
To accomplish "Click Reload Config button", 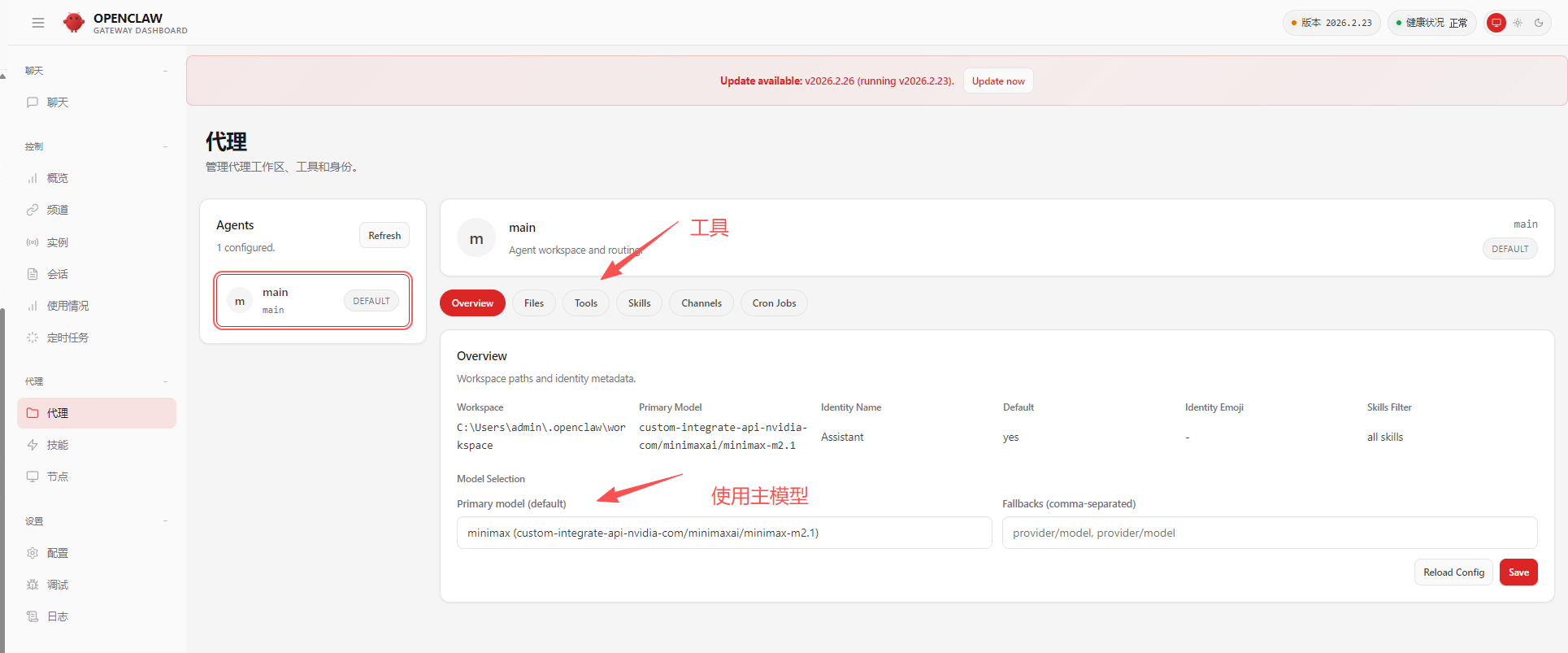I will pyautogui.click(x=1453, y=572).
